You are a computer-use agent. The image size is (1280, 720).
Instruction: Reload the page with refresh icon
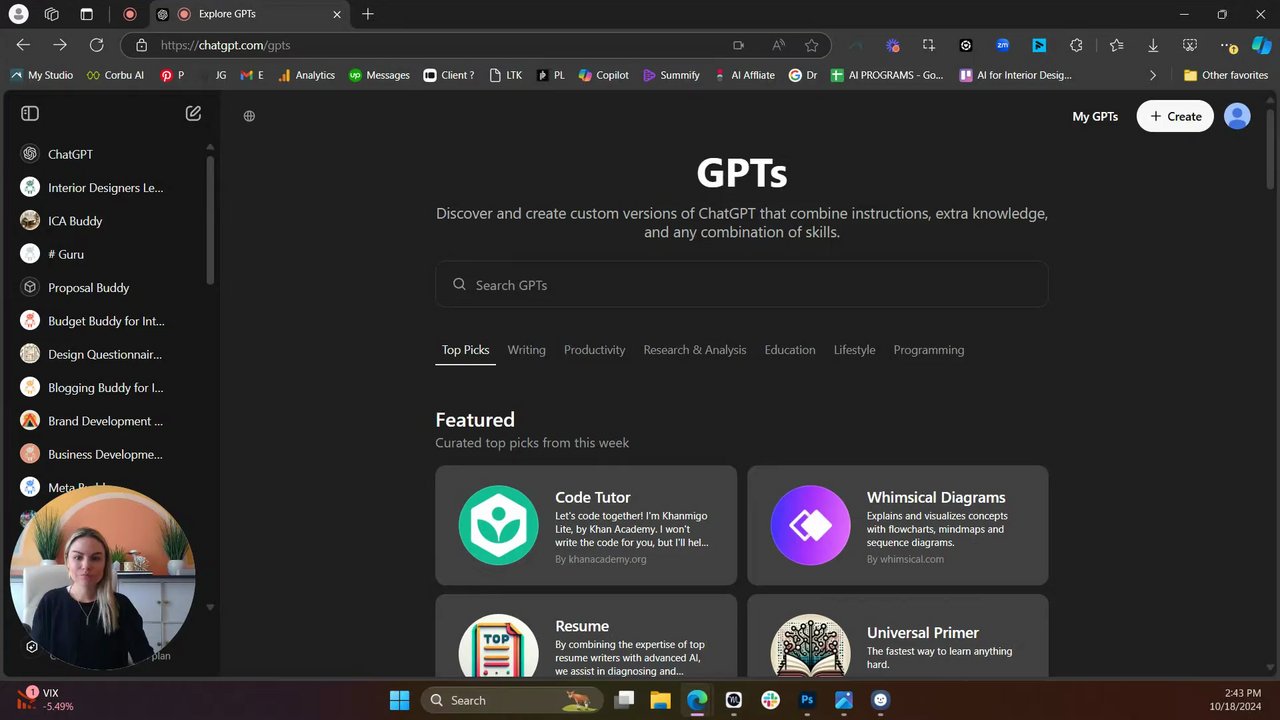click(96, 45)
